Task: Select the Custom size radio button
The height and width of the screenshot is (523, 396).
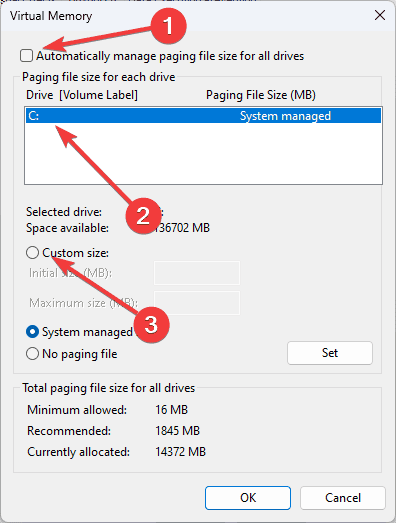Action: click(32, 253)
